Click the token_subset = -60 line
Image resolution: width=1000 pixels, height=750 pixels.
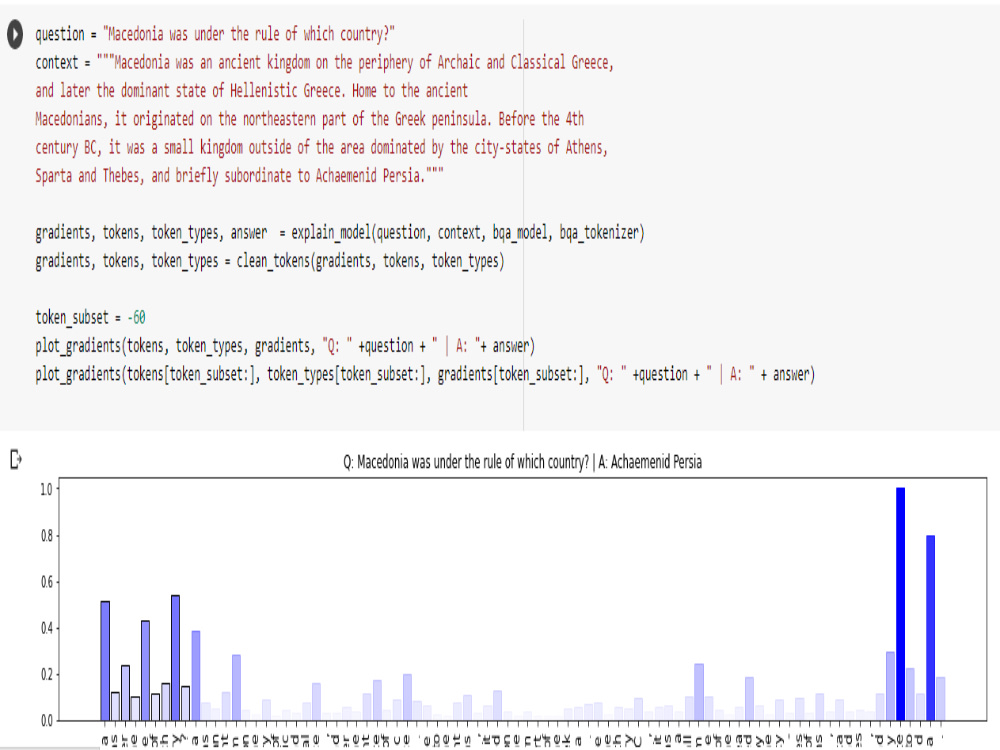coord(91,317)
